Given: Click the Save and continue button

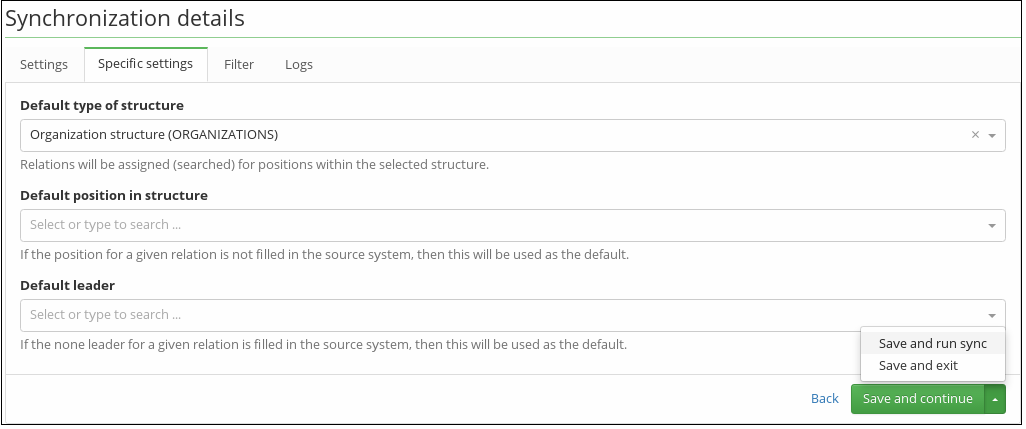Looking at the screenshot, I should (918, 399).
